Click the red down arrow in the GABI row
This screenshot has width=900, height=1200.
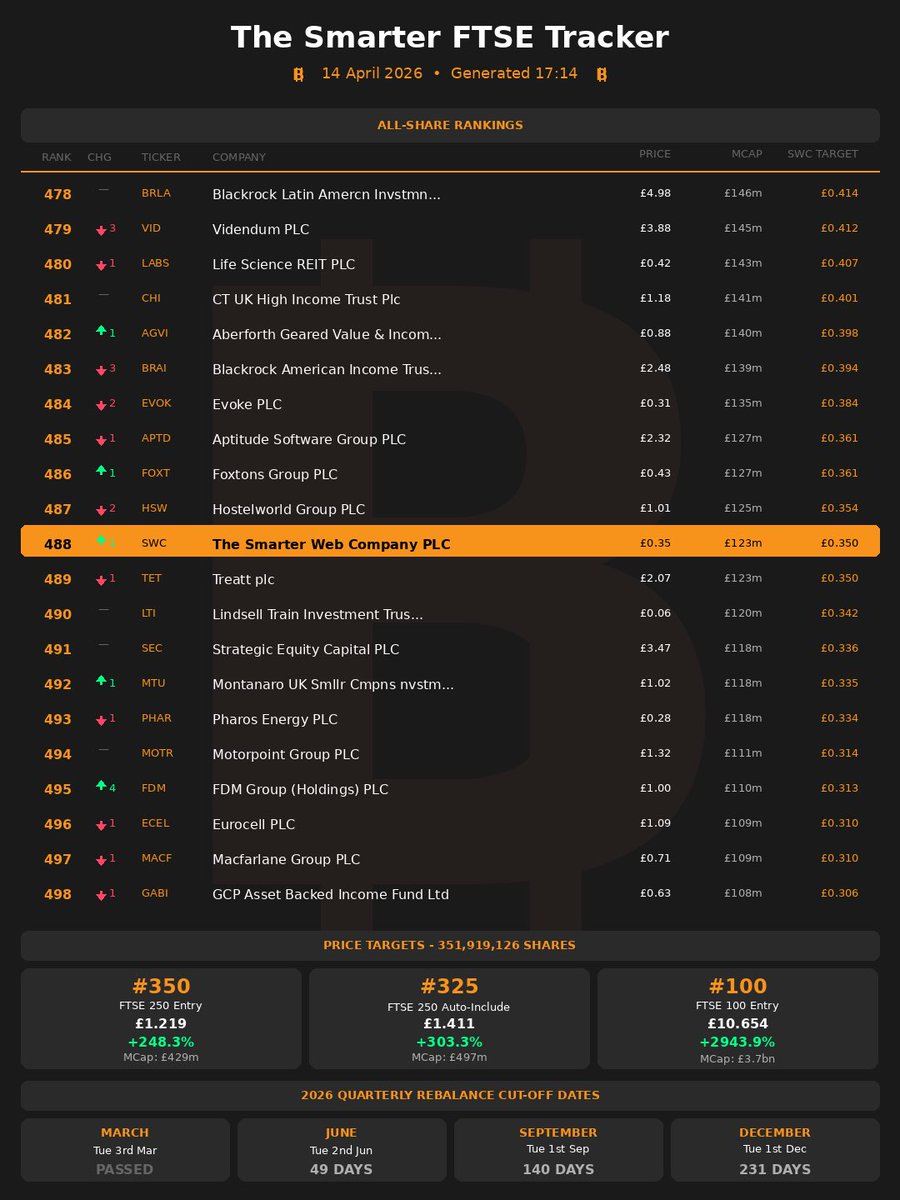click(x=101, y=895)
